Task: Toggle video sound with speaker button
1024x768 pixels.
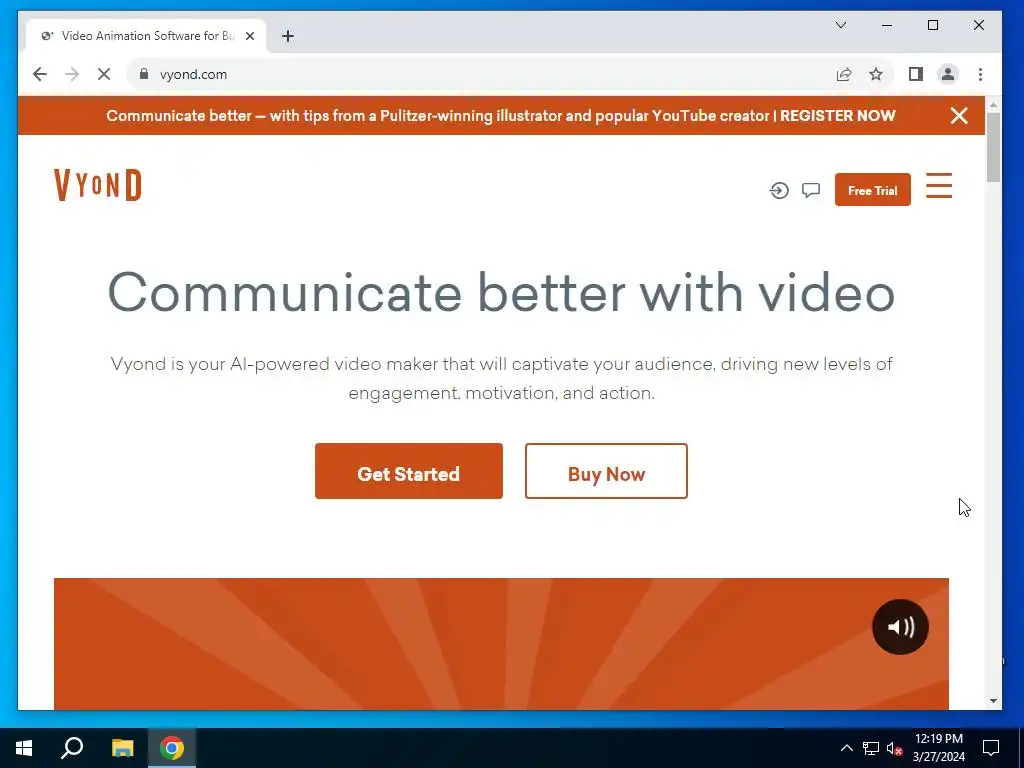Action: click(x=900, y=627)
